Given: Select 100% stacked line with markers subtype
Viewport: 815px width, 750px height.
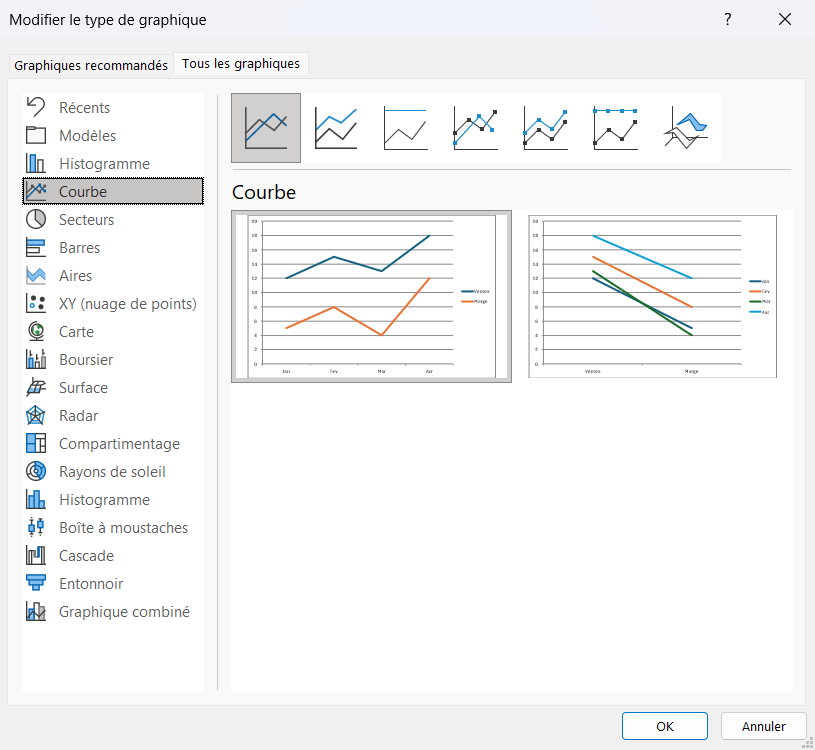Looking at the screenshot, I should point(615,128).
